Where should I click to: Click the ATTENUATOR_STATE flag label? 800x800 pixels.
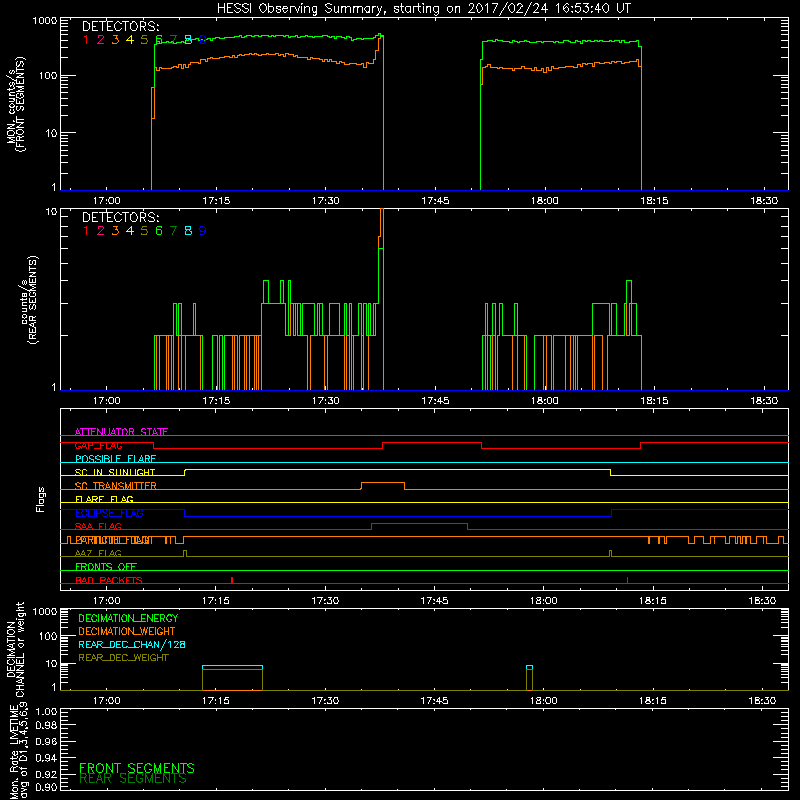point(121,432)
